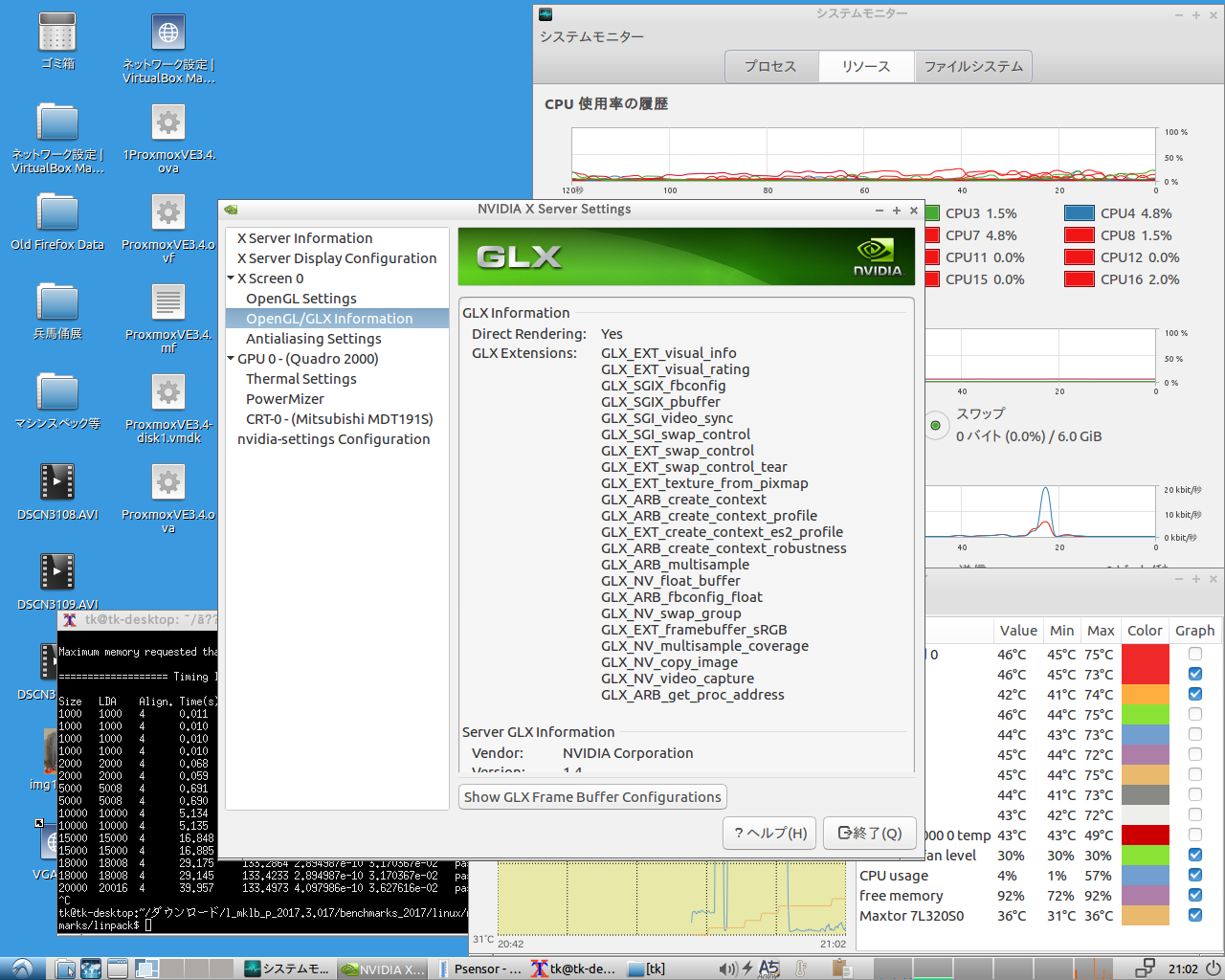This screenshot has width=1225, height=980.
Task: Toggle graph checkbox for Maxtor 7L320S0
Action: (1194, 915)
